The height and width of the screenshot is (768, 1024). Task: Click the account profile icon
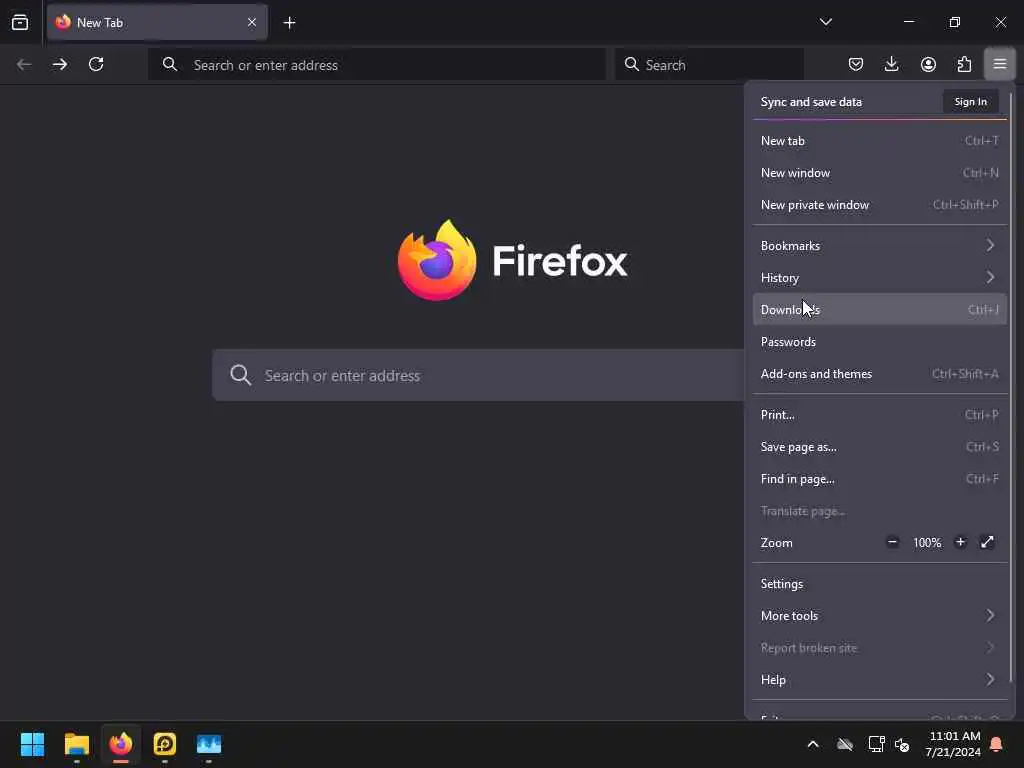pyautogui.click(x=928, y=64)
